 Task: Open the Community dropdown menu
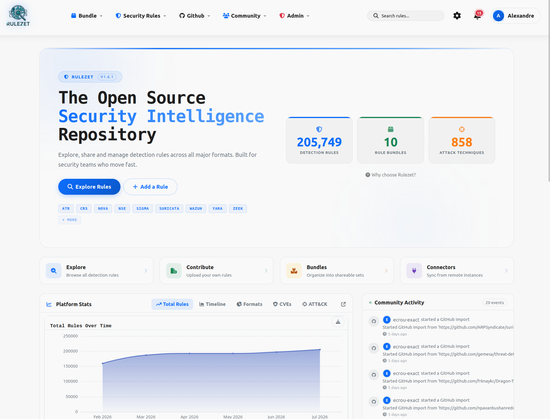(x=244, y=16)
